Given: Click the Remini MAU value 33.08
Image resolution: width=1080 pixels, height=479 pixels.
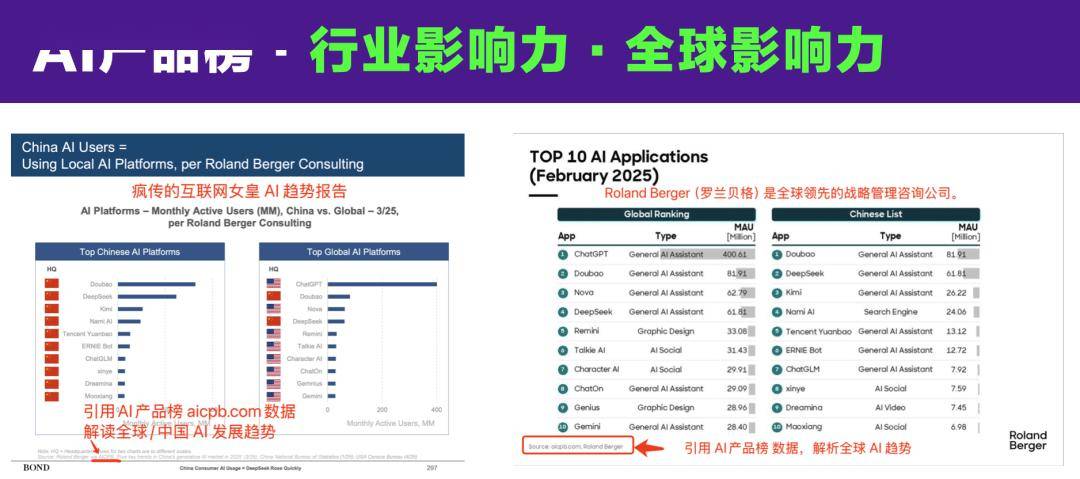Looking at the screenshot, I should pyautogui.click(x=736, y=331).
